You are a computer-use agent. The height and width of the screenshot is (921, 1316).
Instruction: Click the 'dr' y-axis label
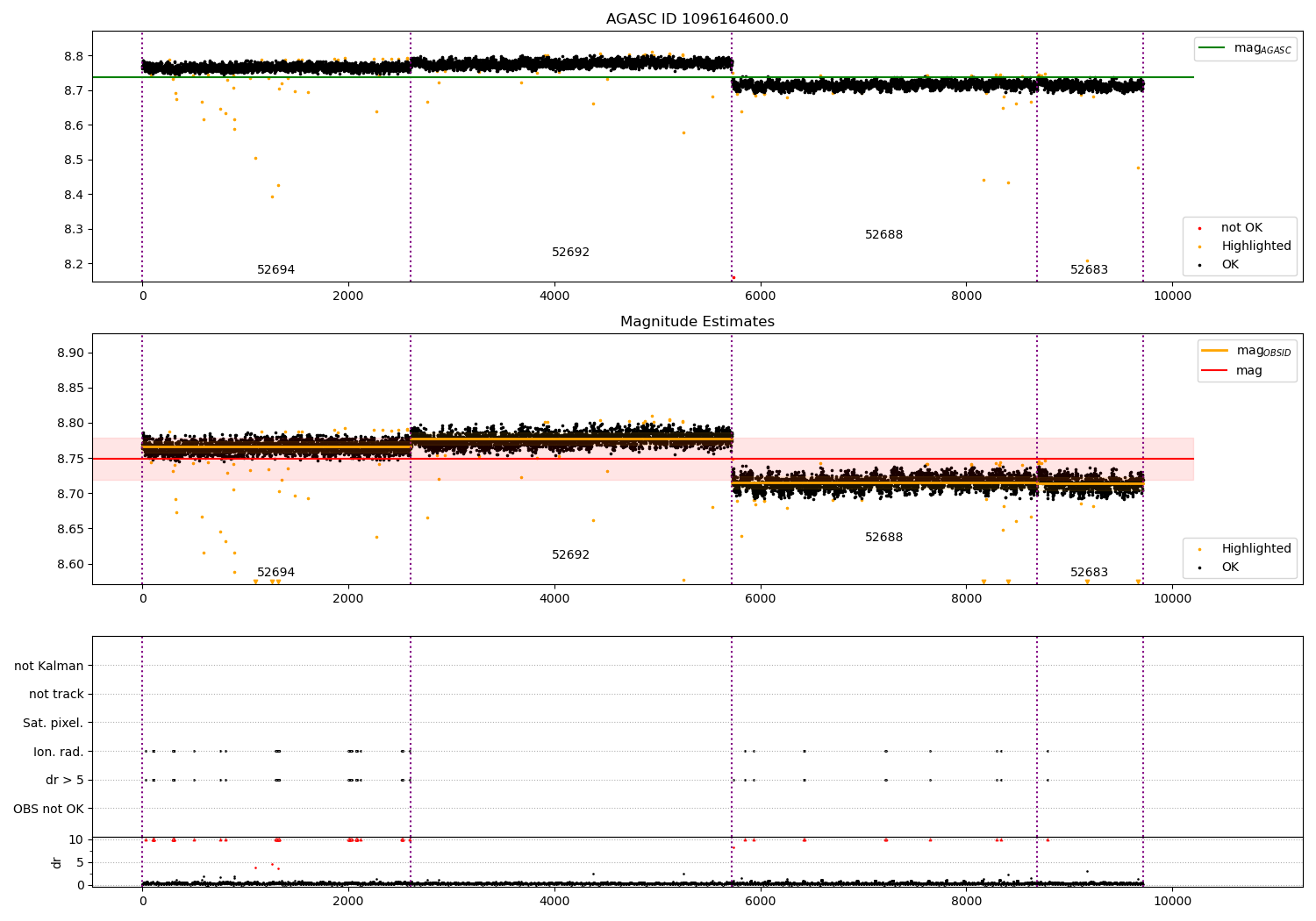(57, 862)
